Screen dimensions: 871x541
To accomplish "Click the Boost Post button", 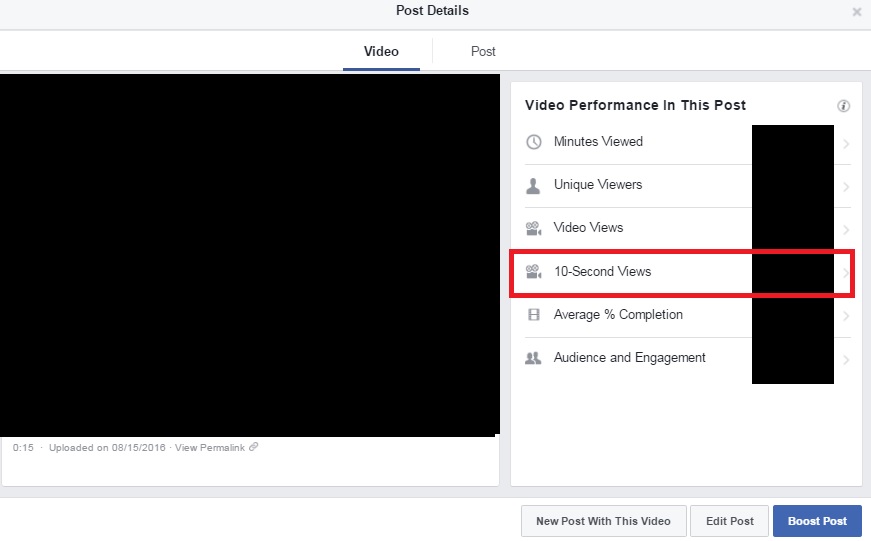I will [x=817, y=521].
